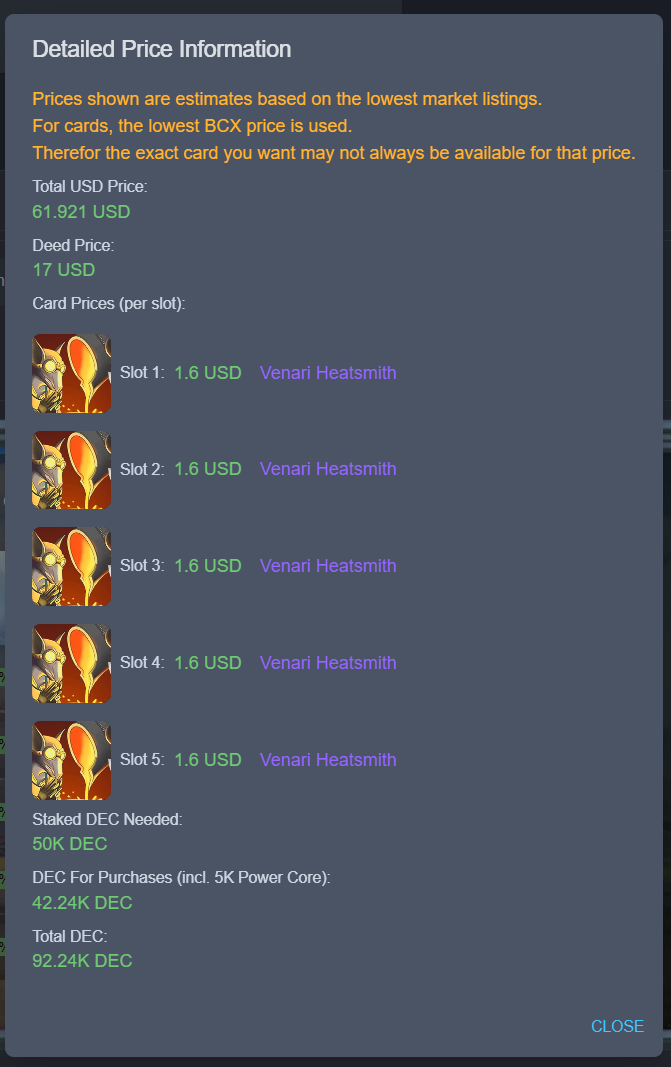Open the Venari Heatsmith link for Slot 2
This screenshot has height=1067, width=671.
coord(328,469)
